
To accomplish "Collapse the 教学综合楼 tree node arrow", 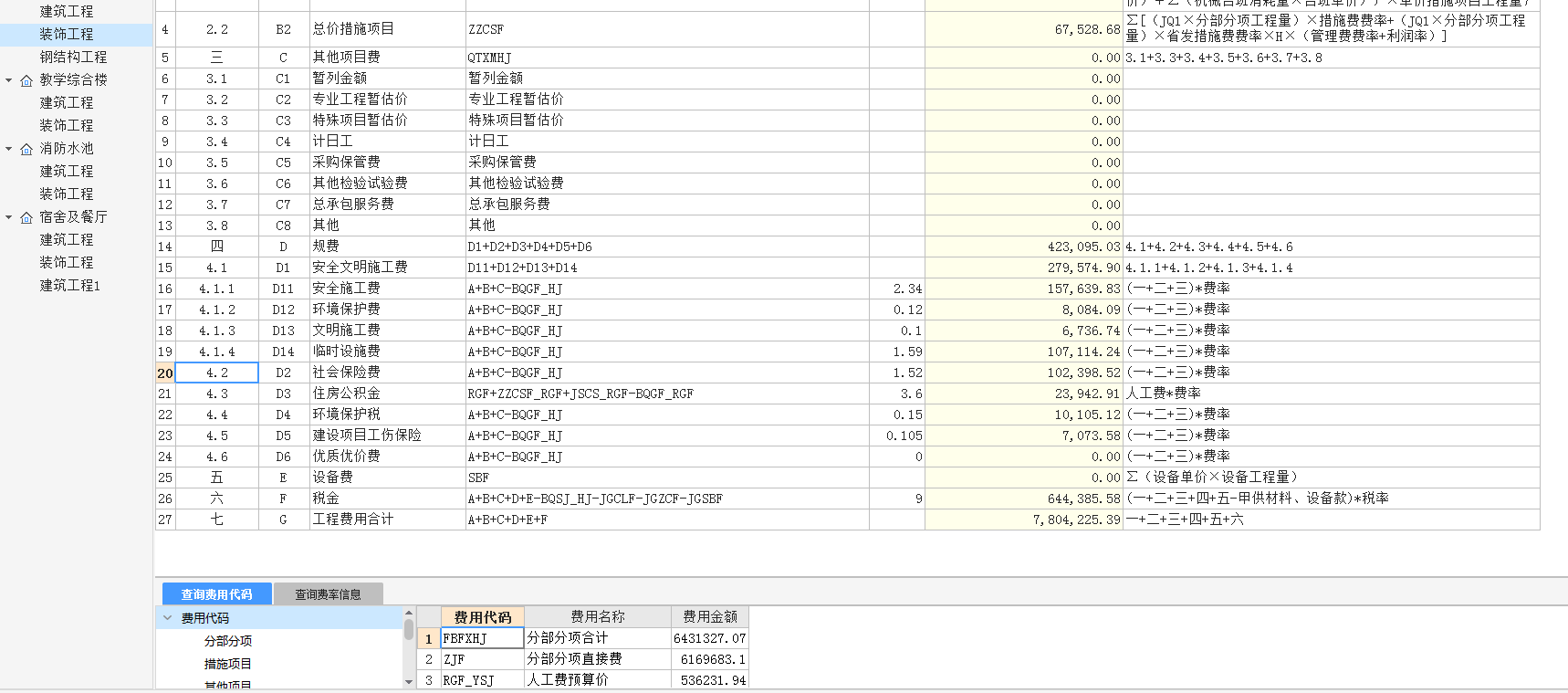I will coord(9,80).
